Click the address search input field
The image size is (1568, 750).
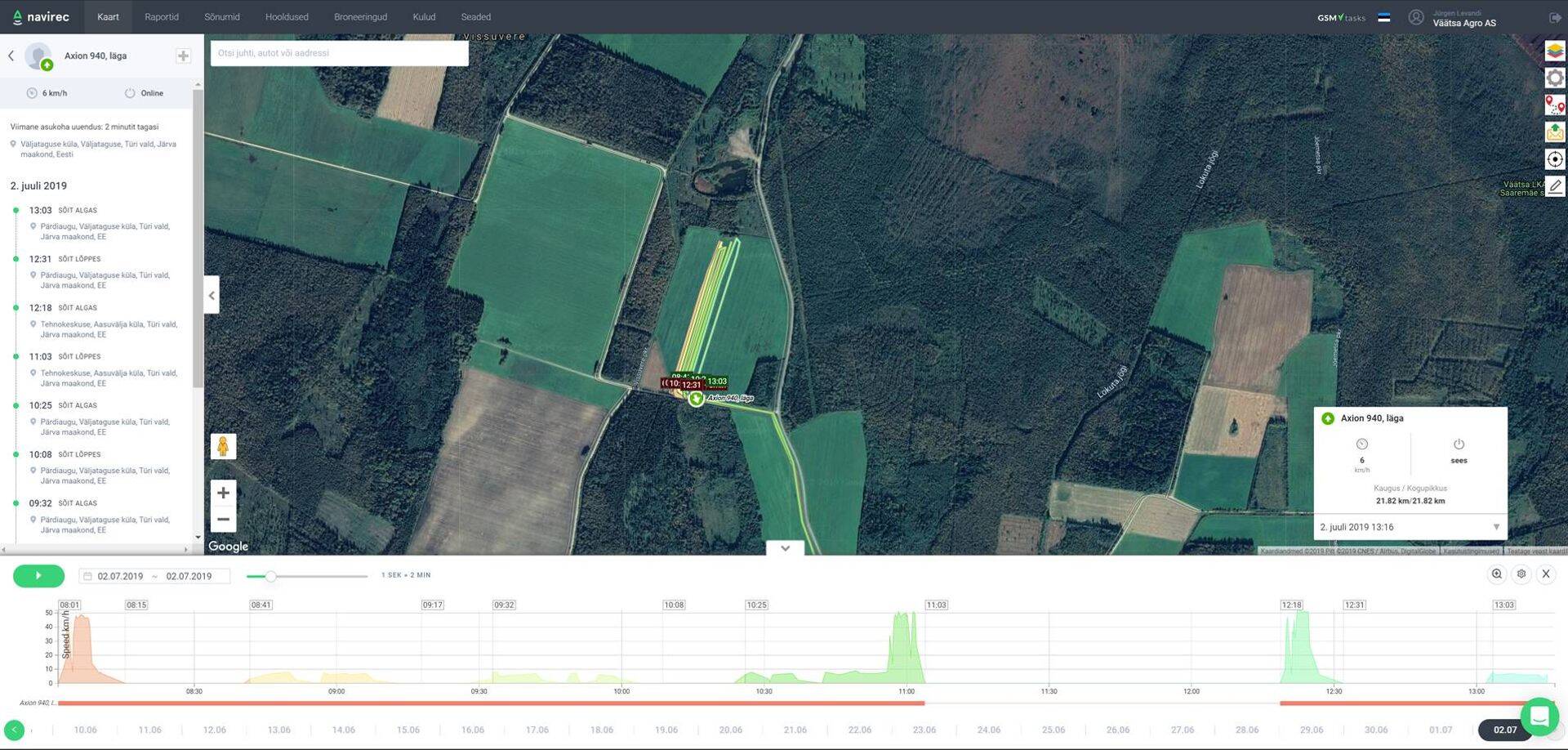click(x=339, y=53)
